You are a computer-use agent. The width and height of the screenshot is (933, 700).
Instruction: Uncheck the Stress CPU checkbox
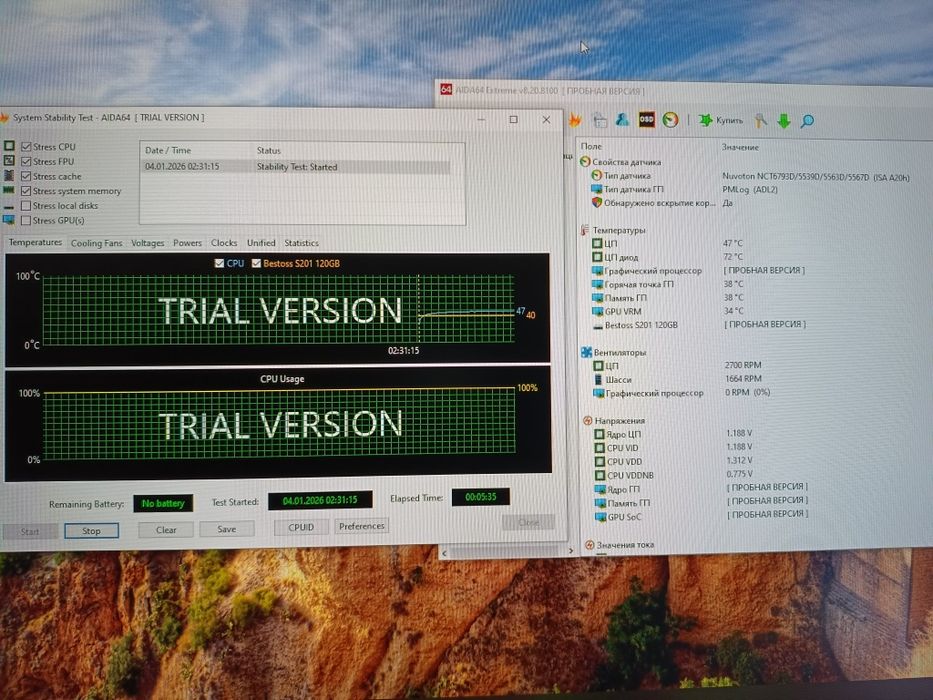[x=26, y=146]
